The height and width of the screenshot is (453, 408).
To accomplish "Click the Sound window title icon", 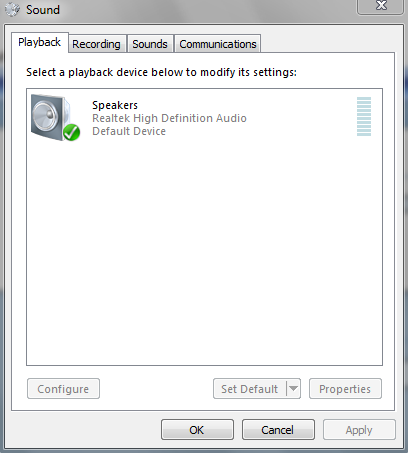I will 13,9.
